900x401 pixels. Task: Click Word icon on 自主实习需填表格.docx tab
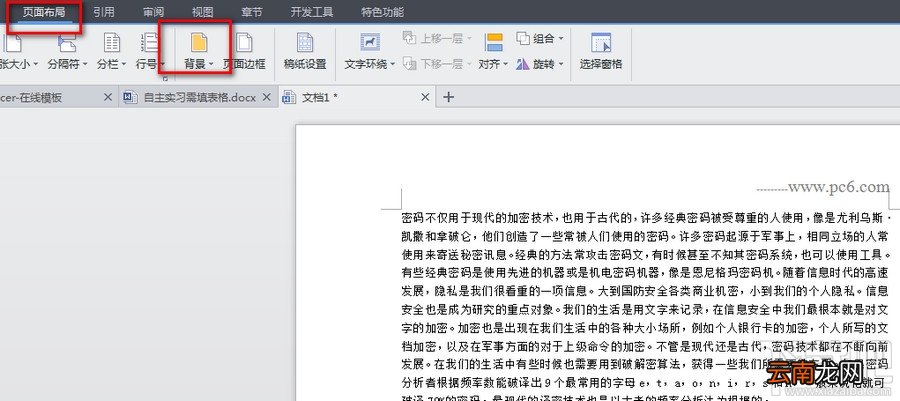[x=131, y=98]
